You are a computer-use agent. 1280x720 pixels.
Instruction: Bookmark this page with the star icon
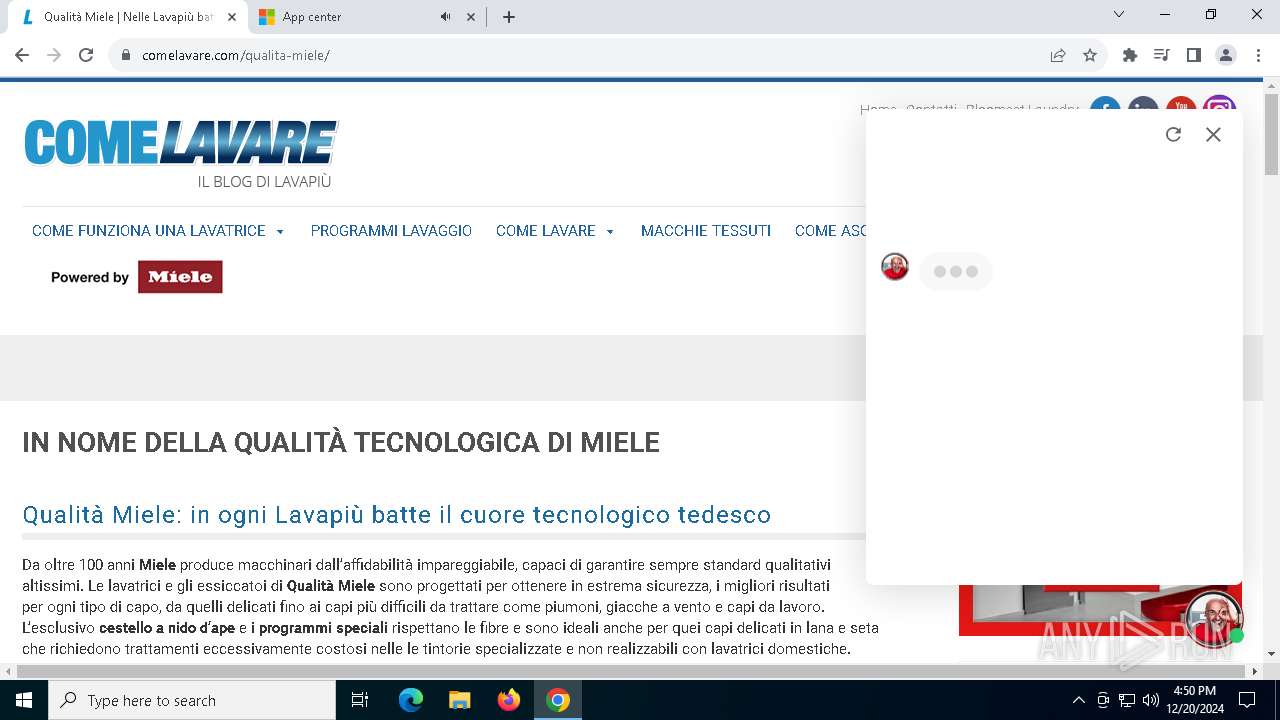(x=1090, y=55)
